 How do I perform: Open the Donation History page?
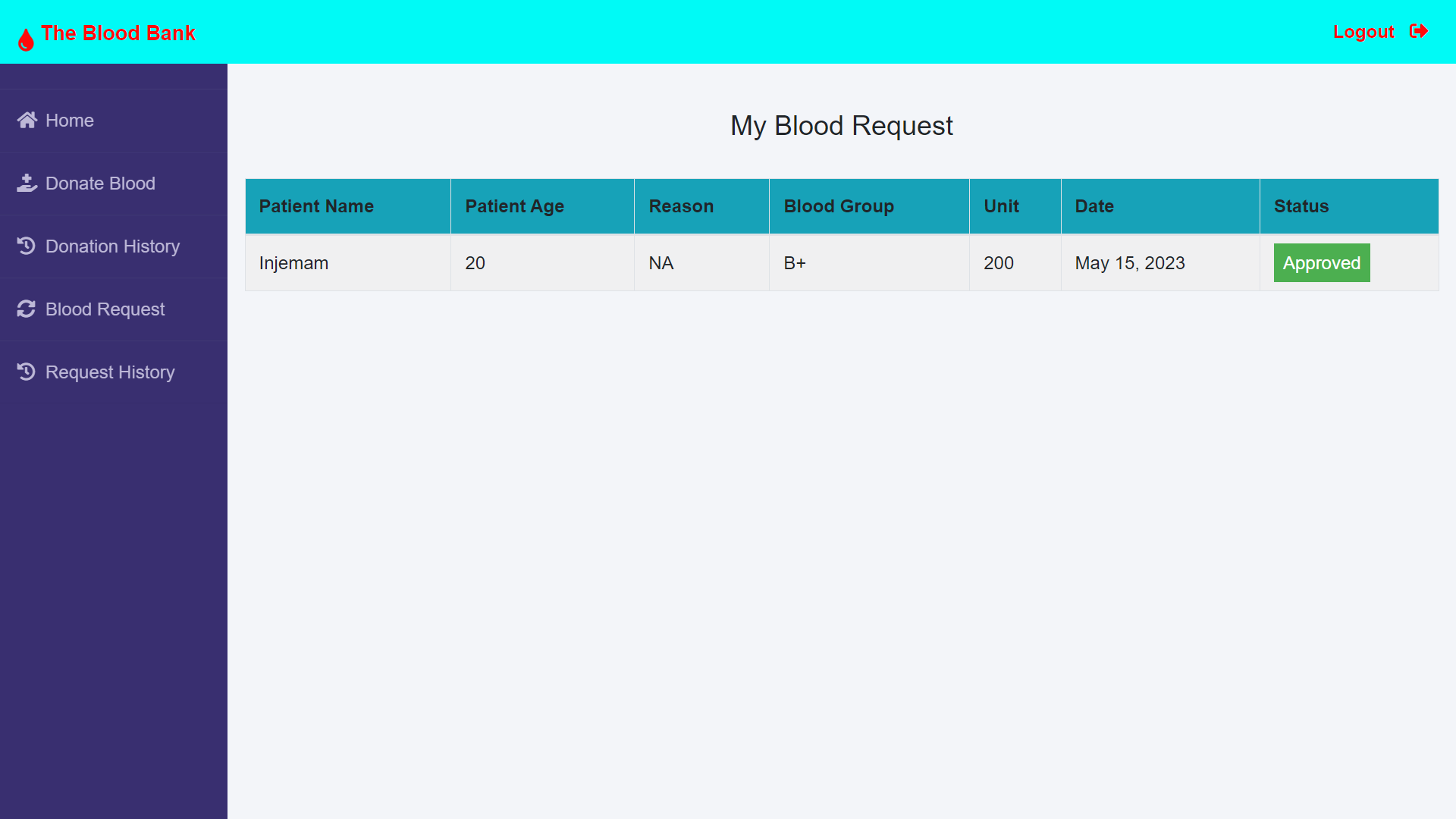pos(111,246)
